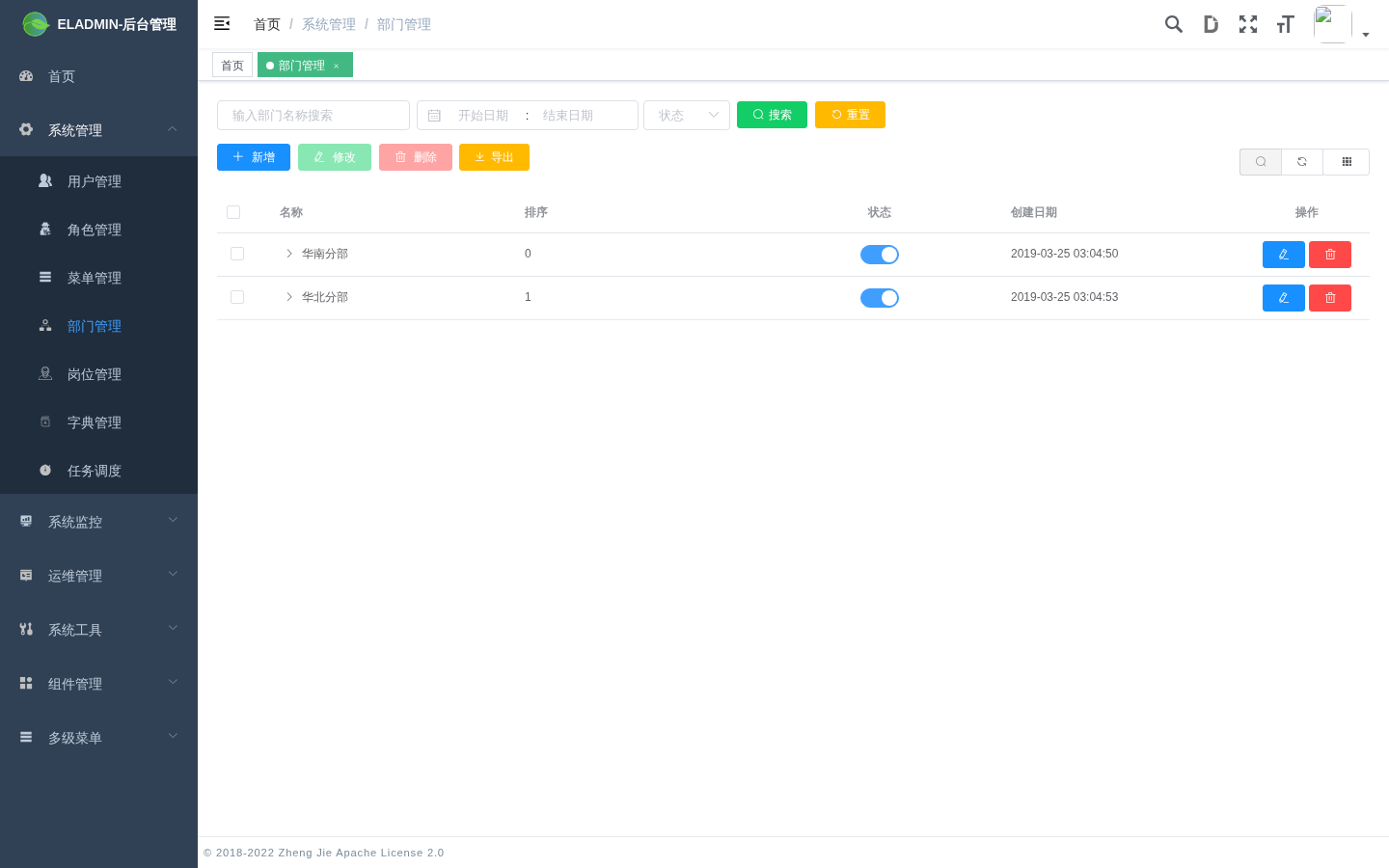Toggle the status switch for 华南分部
Image resolution: width=1389 pixels, height=868 pixels.
tap(880, 255)
